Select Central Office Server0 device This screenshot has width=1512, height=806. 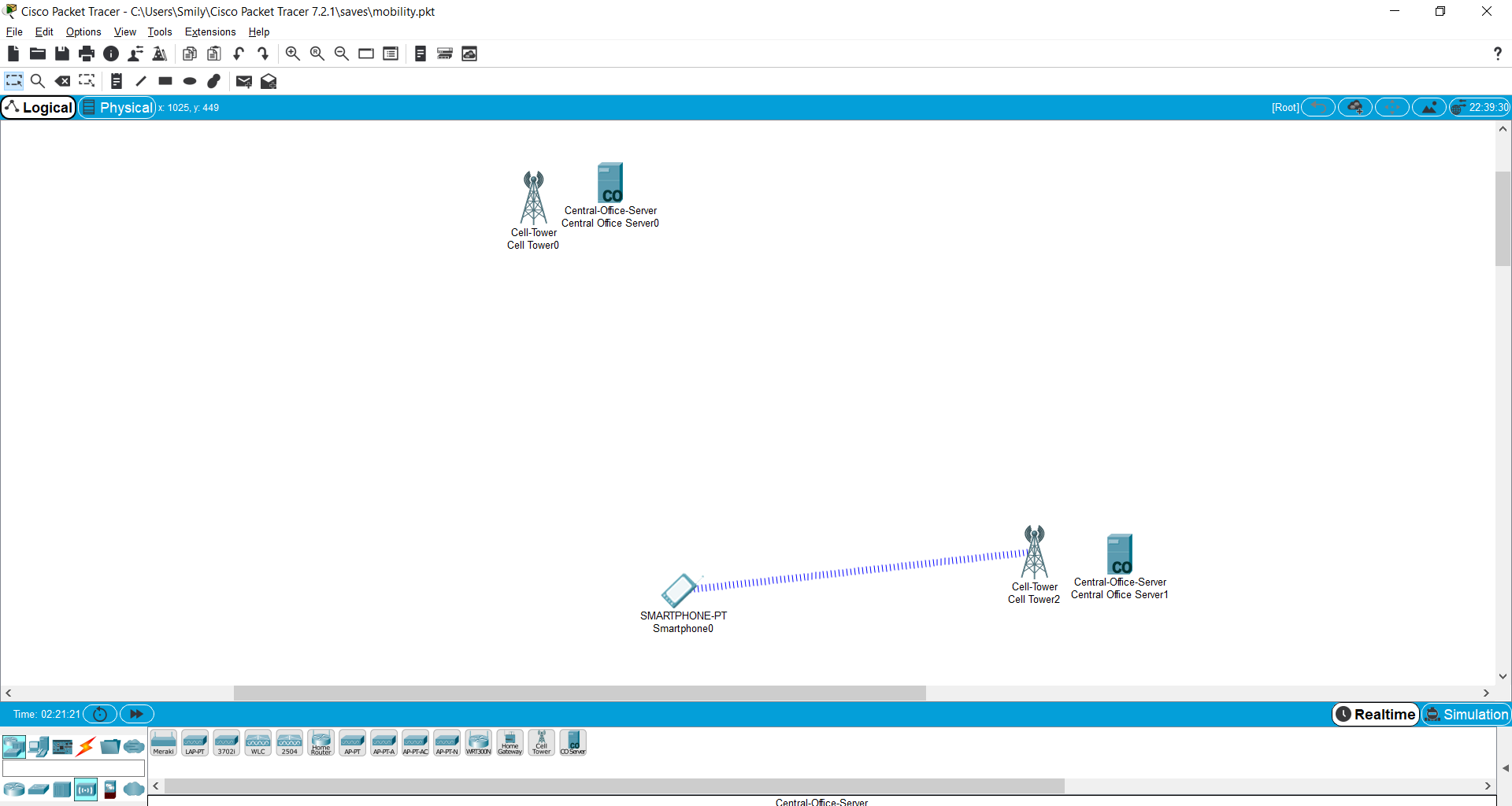pos(610,183)
